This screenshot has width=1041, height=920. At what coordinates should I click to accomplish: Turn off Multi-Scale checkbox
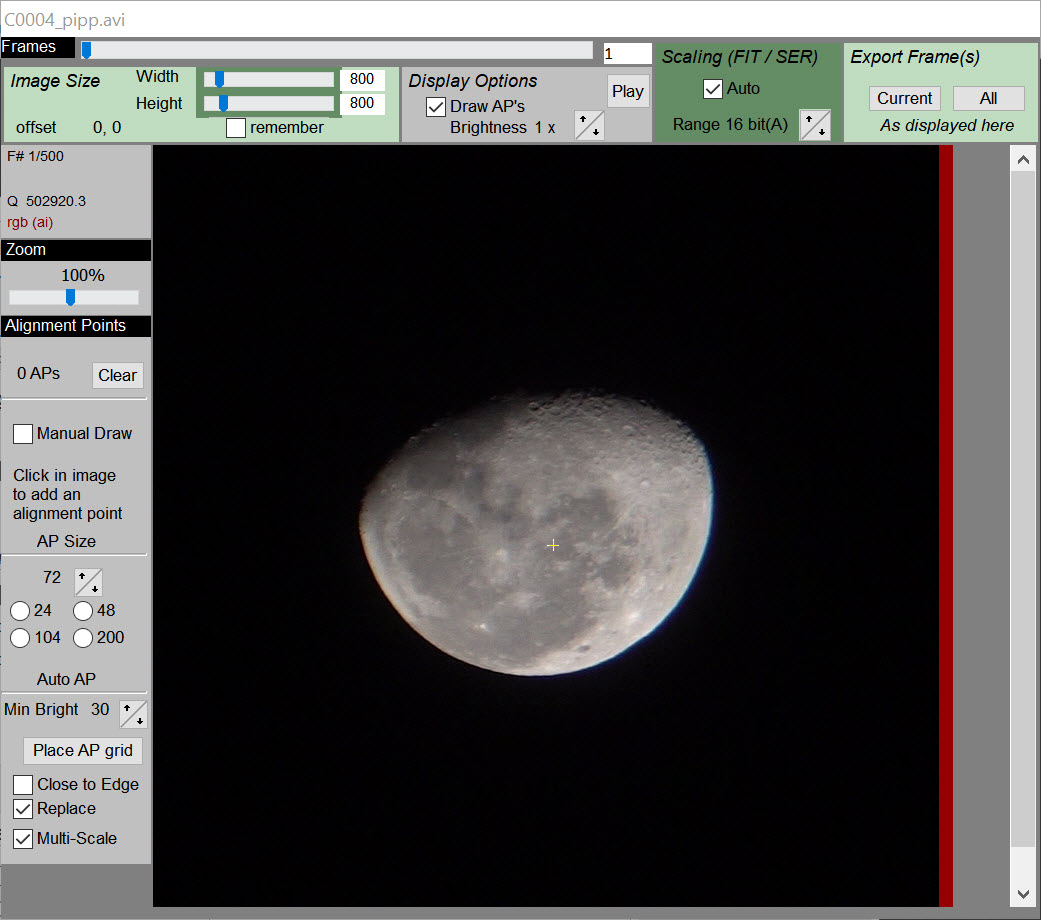point(23,839)
